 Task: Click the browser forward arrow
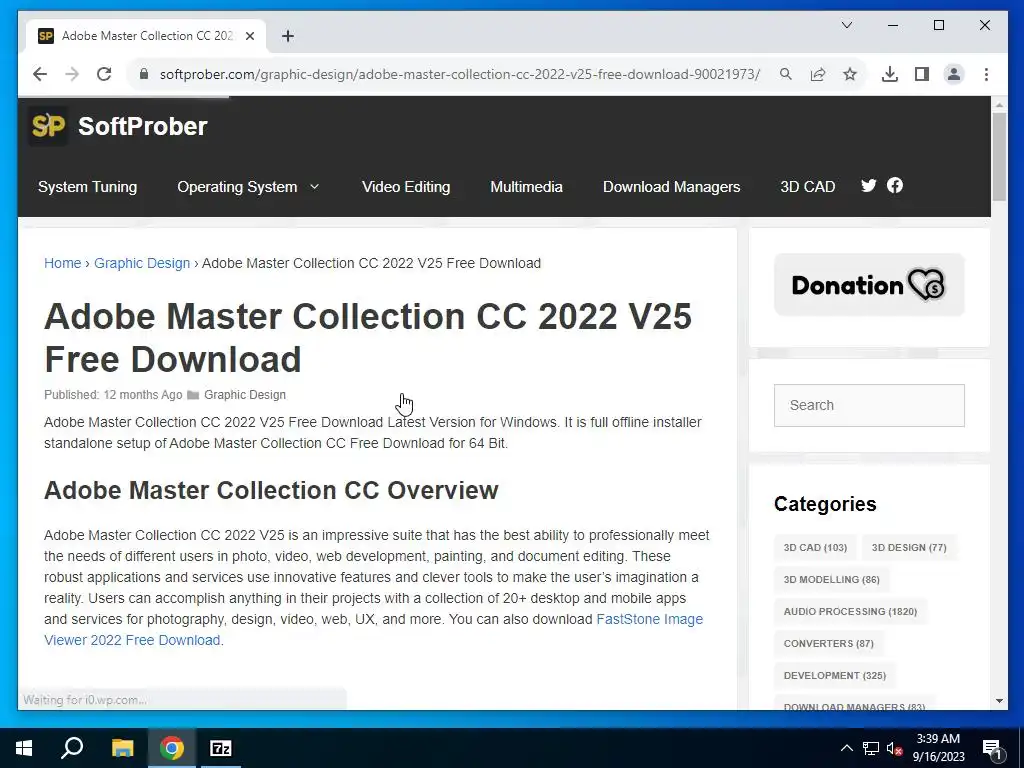tap(72, 74)
